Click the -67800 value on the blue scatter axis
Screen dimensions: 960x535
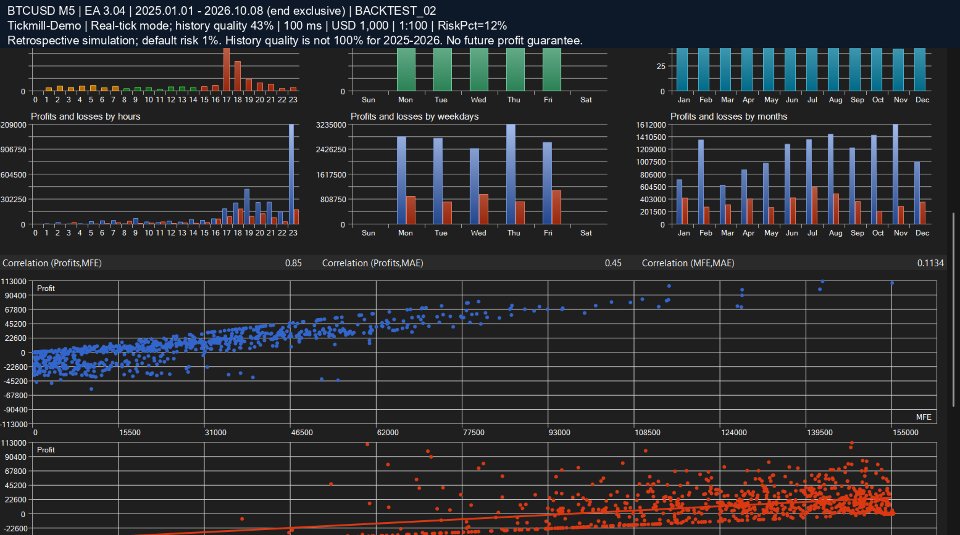(15, 395)
